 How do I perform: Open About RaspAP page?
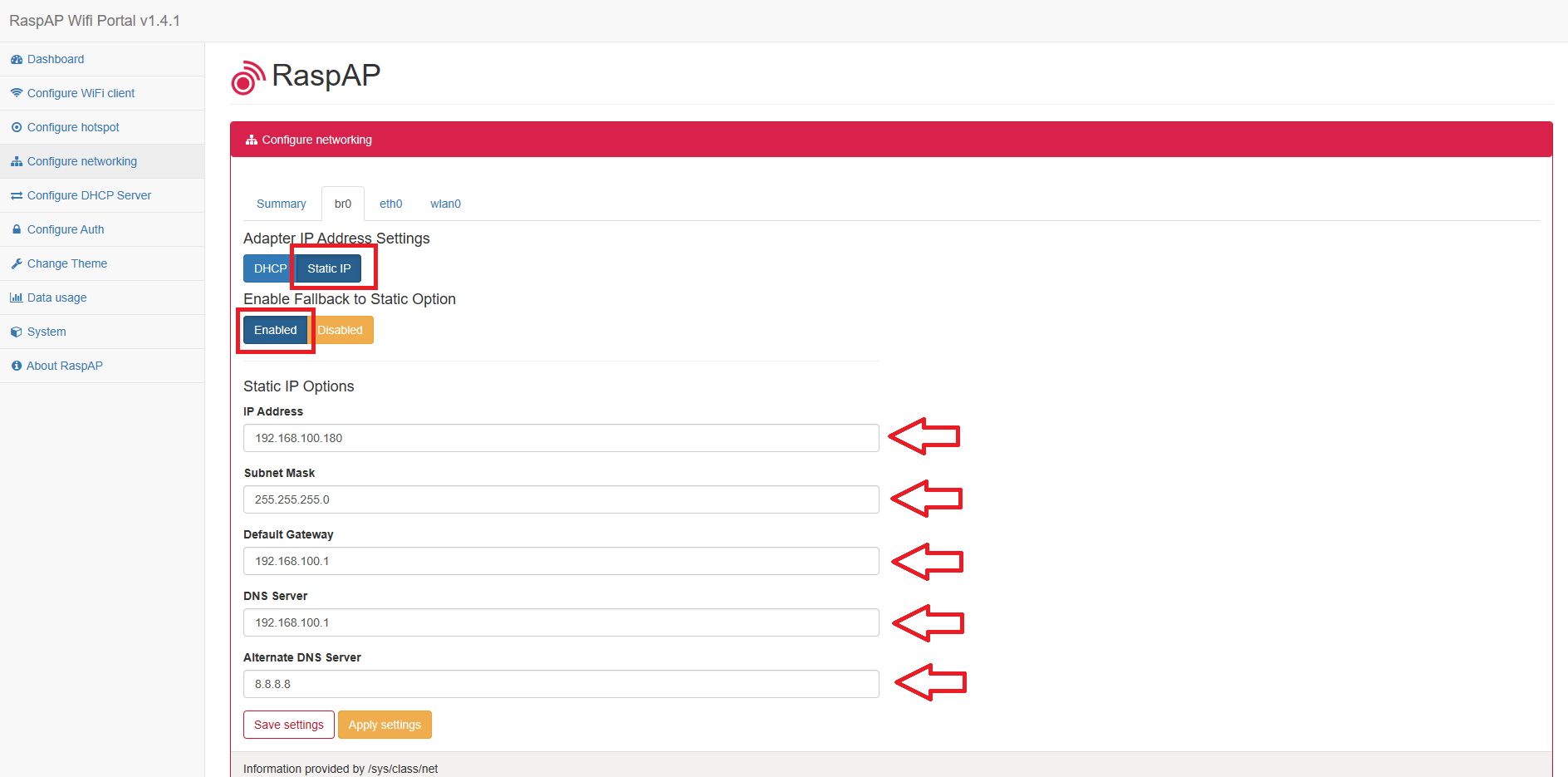coord(65,366)
